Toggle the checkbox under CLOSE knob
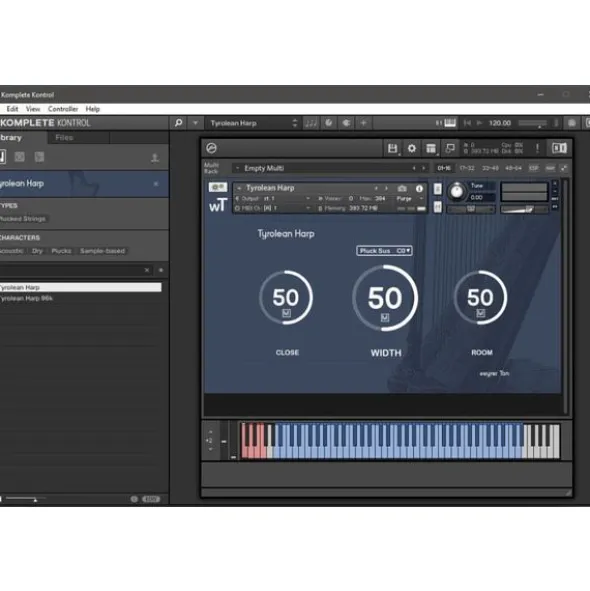This screenshot has width=590, height=591. 286,313
